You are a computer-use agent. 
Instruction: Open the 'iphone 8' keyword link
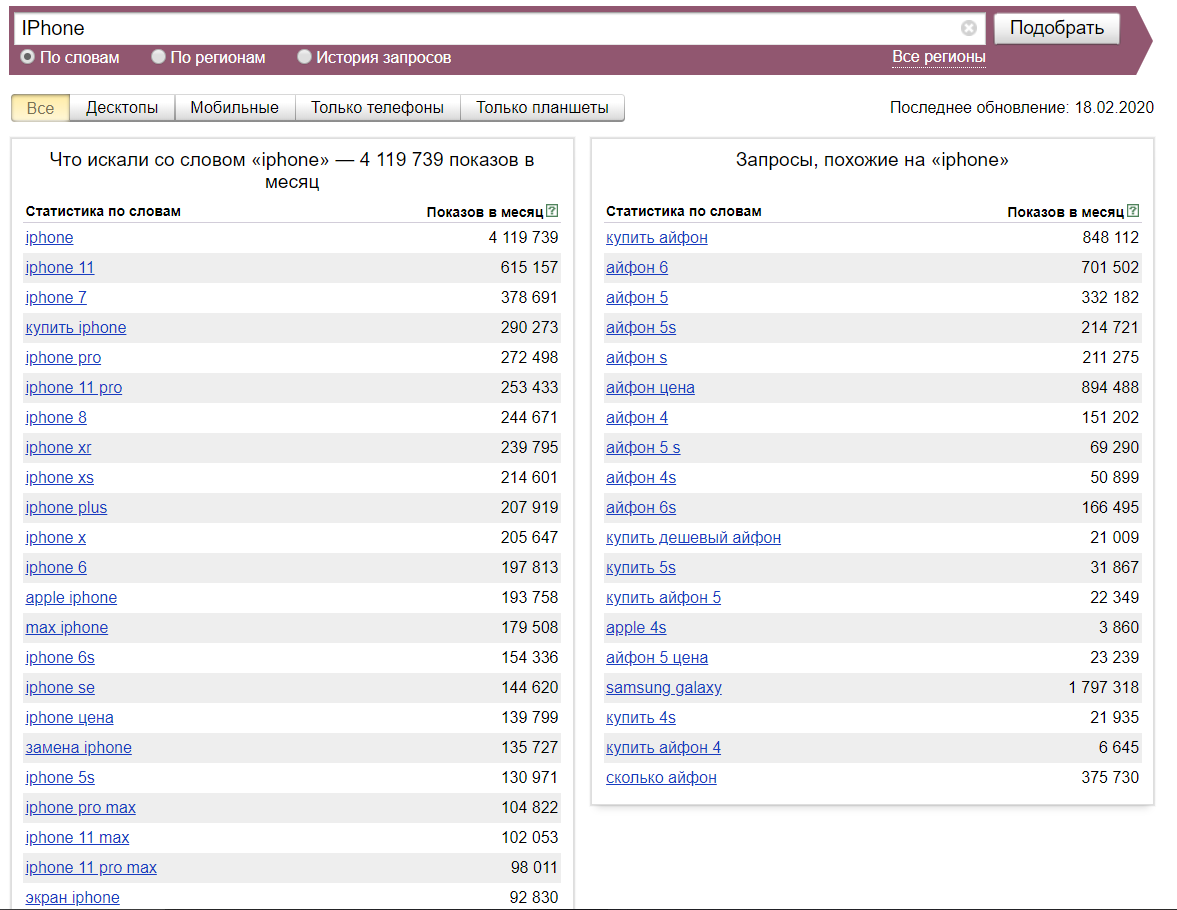pos(56,417)
